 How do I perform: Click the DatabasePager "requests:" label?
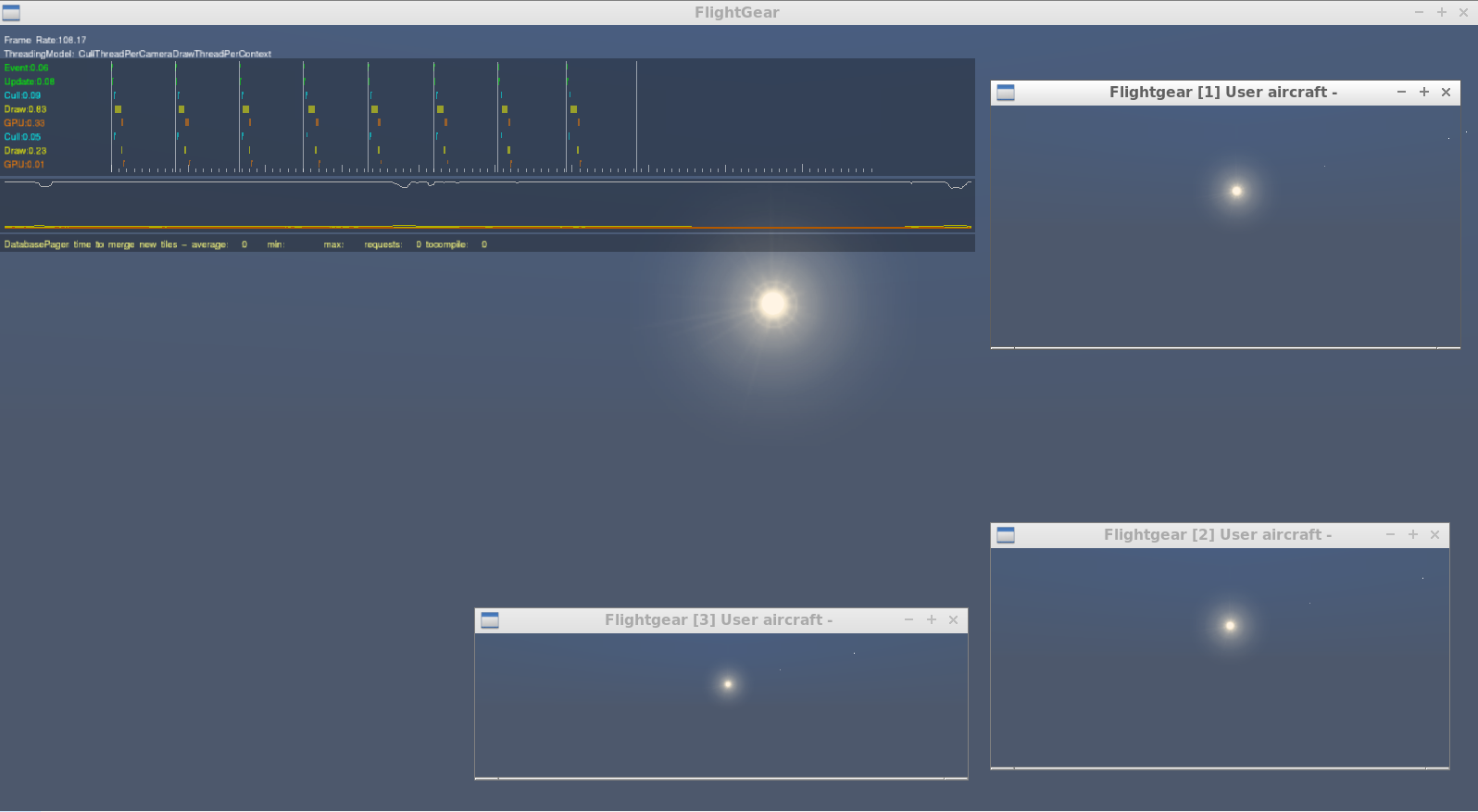click(382, 244)
